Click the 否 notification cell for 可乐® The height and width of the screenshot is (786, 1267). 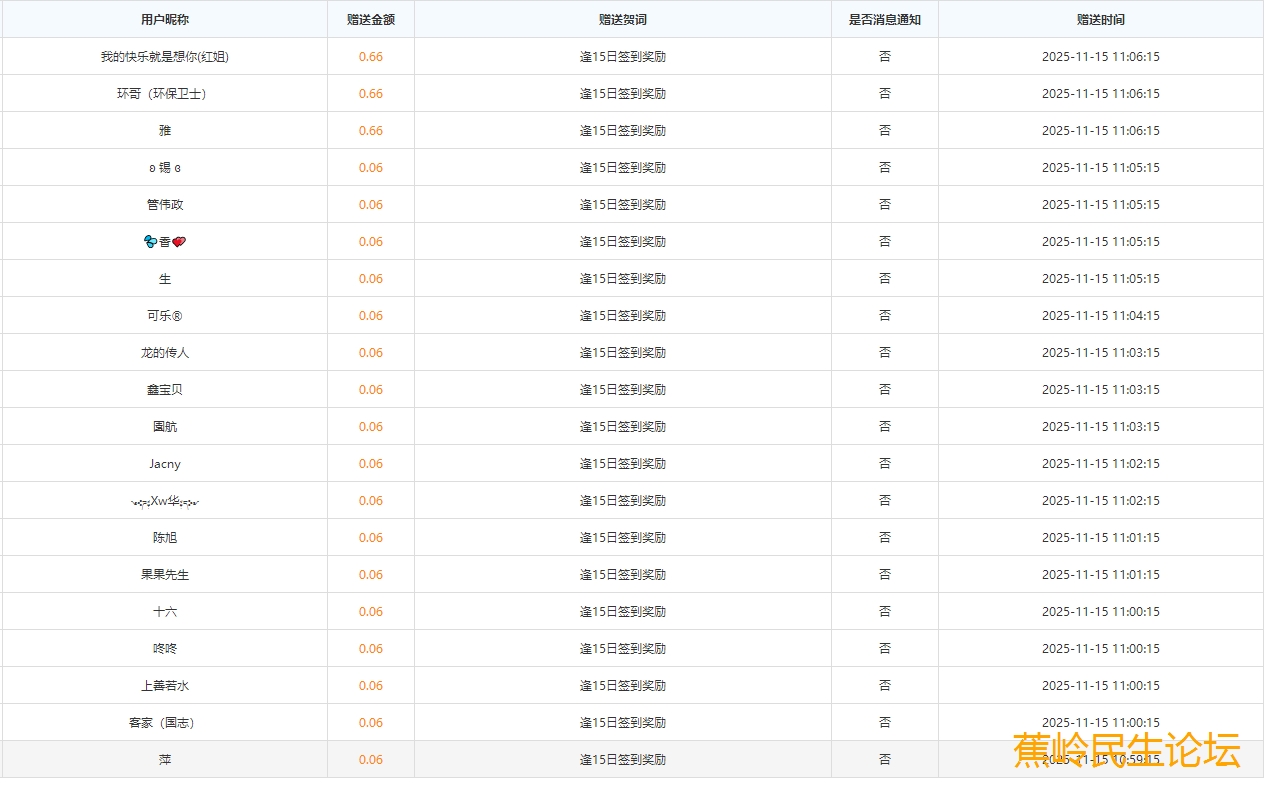coord(884,316)
